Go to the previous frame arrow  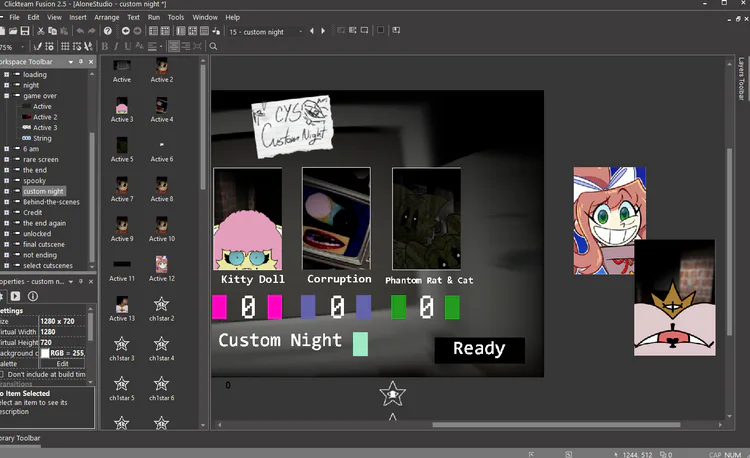click(312, 31)
